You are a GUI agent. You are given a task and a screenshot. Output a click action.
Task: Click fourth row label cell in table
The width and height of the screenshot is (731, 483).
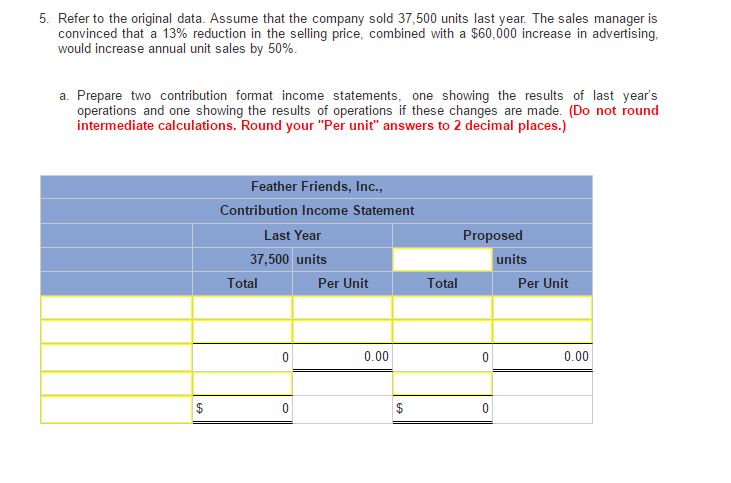click(117, 383)
